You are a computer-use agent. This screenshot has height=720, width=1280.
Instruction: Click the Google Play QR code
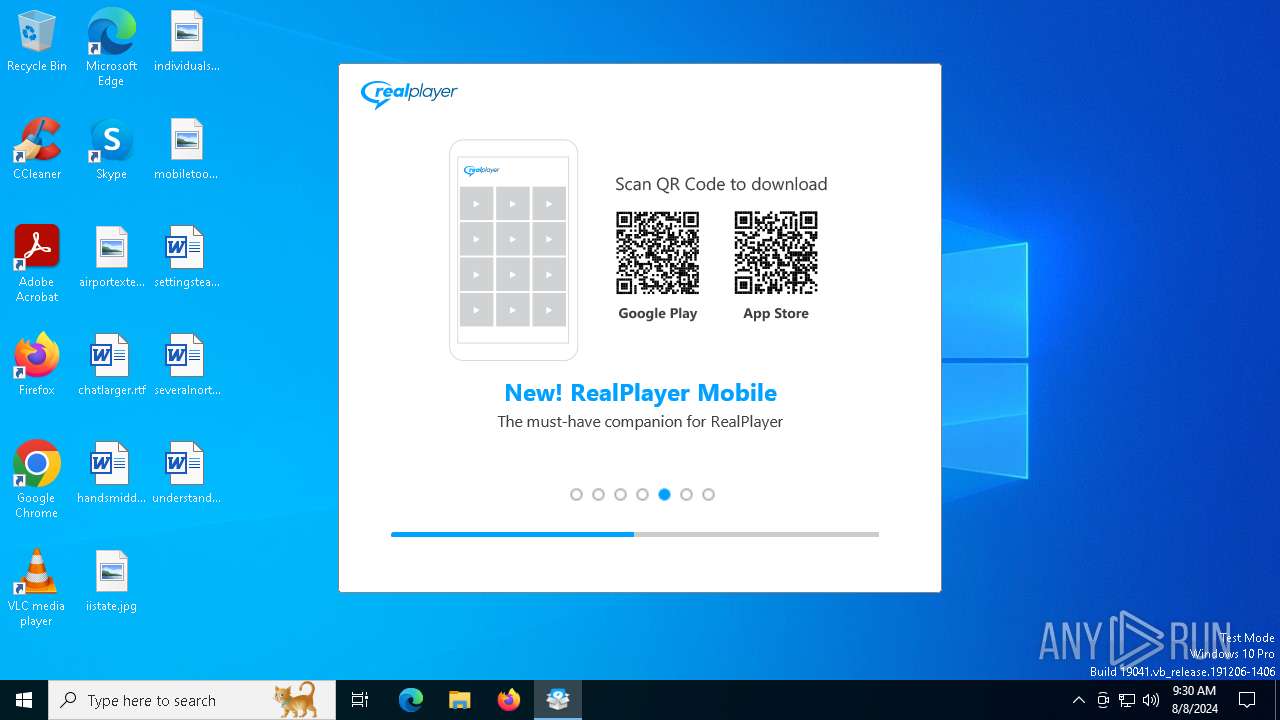coord(657,252)
